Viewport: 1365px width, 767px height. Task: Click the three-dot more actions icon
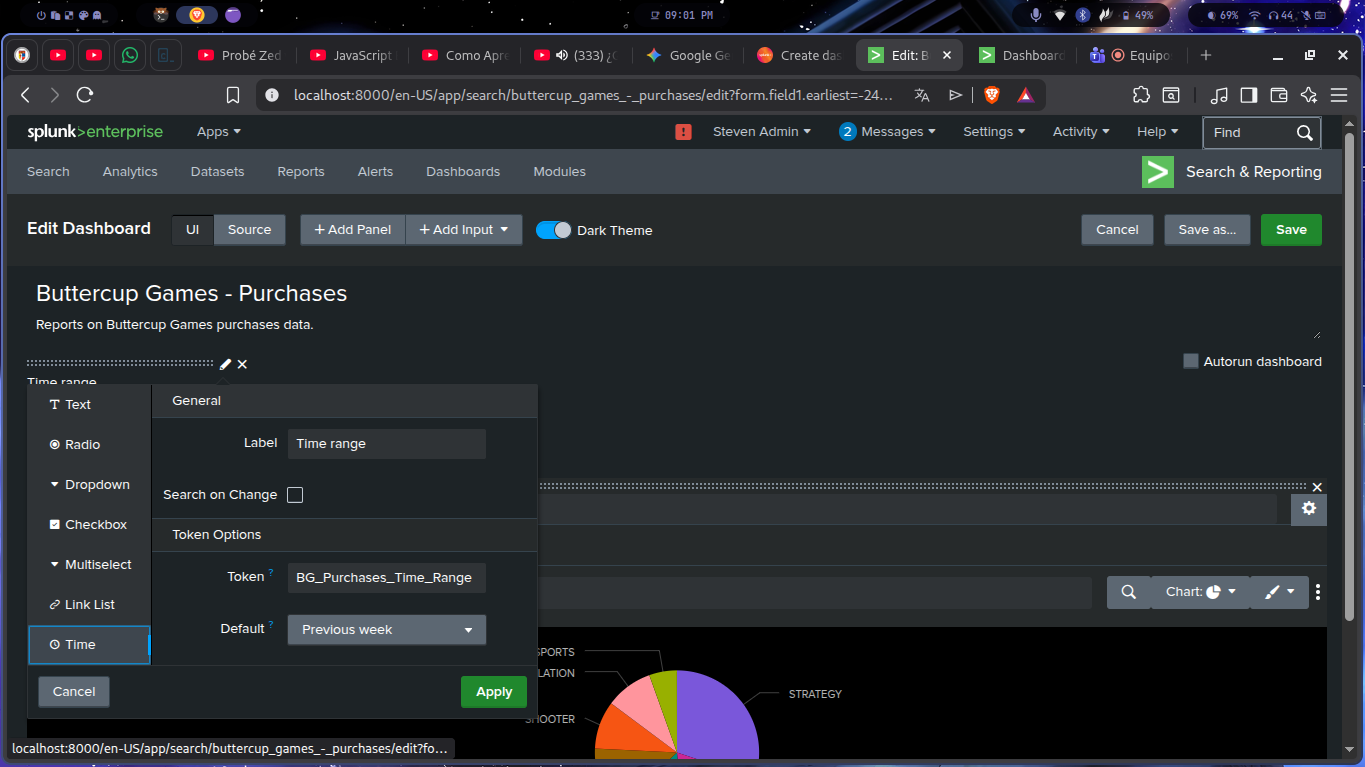pyautogui.click(x=1318, y=592)
